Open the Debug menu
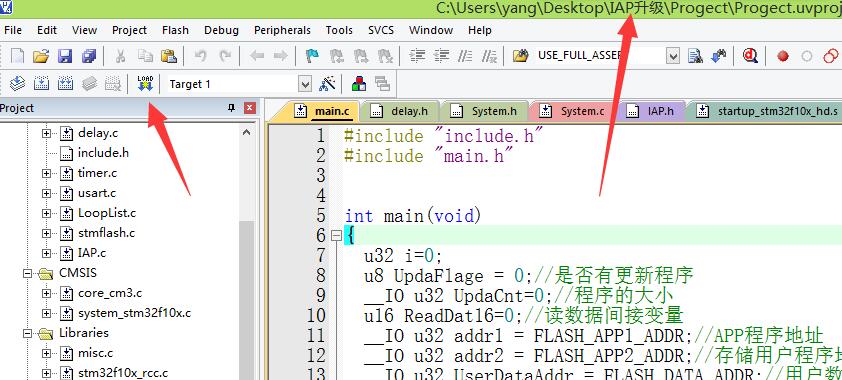Image resolution: width=842 pixels, height=380 pixels. tap(221, 30)
